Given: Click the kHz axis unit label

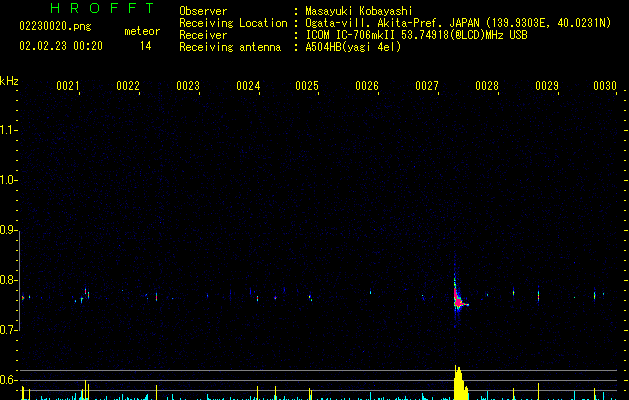Looking at the screenshot, I should click(9, 81).
